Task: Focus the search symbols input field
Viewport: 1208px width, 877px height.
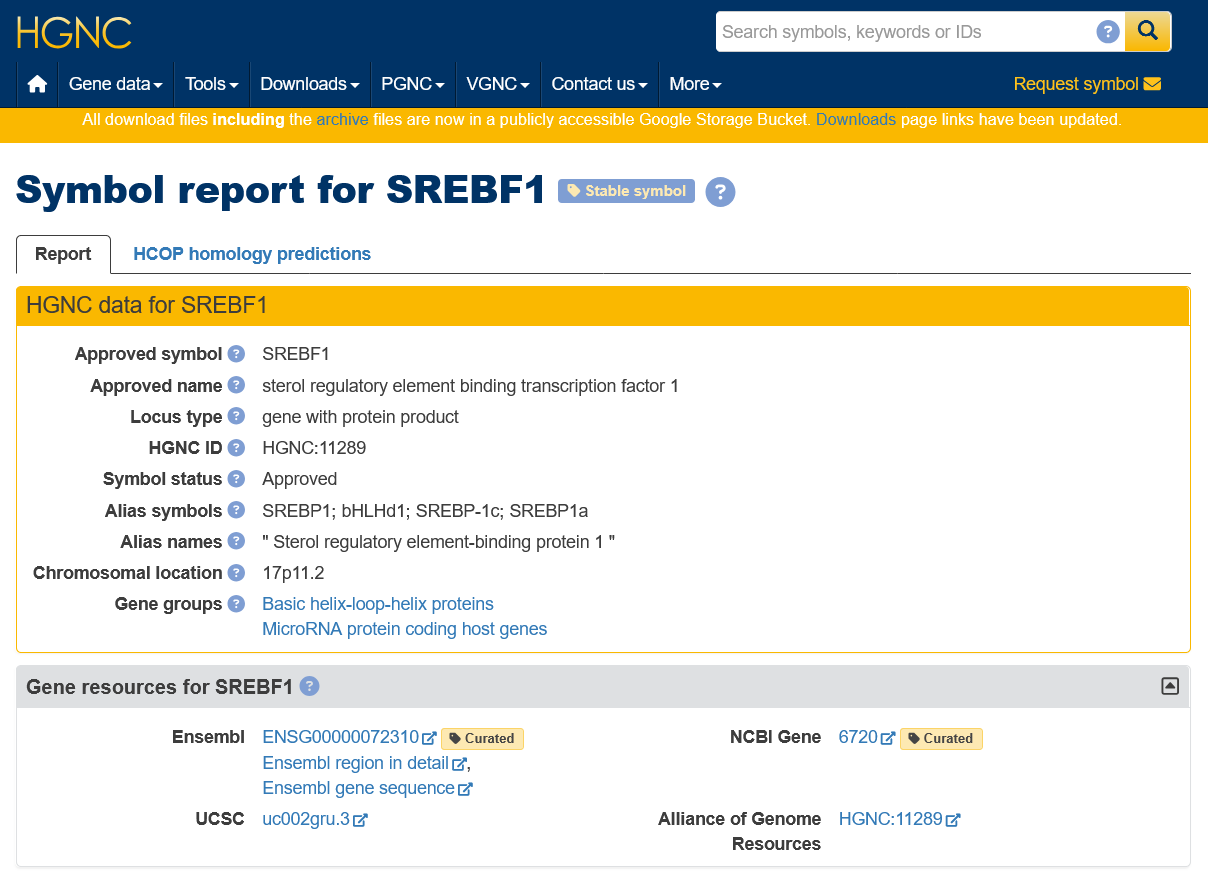Action: [x=906, y=32]
